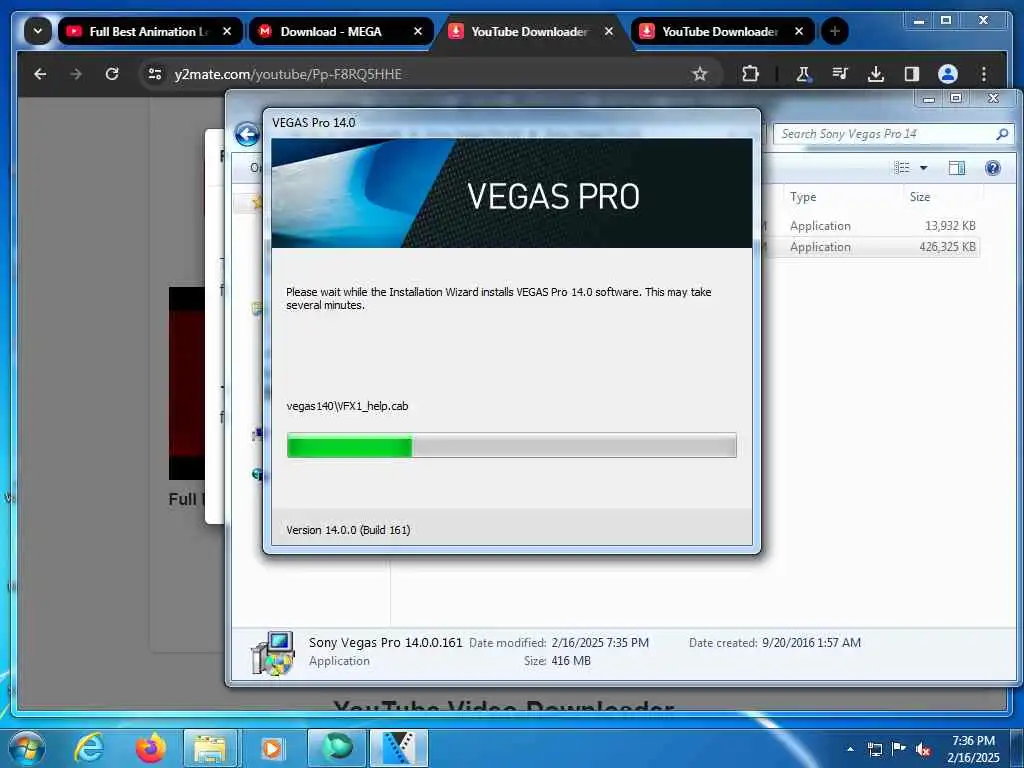Open the view options dropdown arrow
The image size is (1024, 768).
[923, 168]
